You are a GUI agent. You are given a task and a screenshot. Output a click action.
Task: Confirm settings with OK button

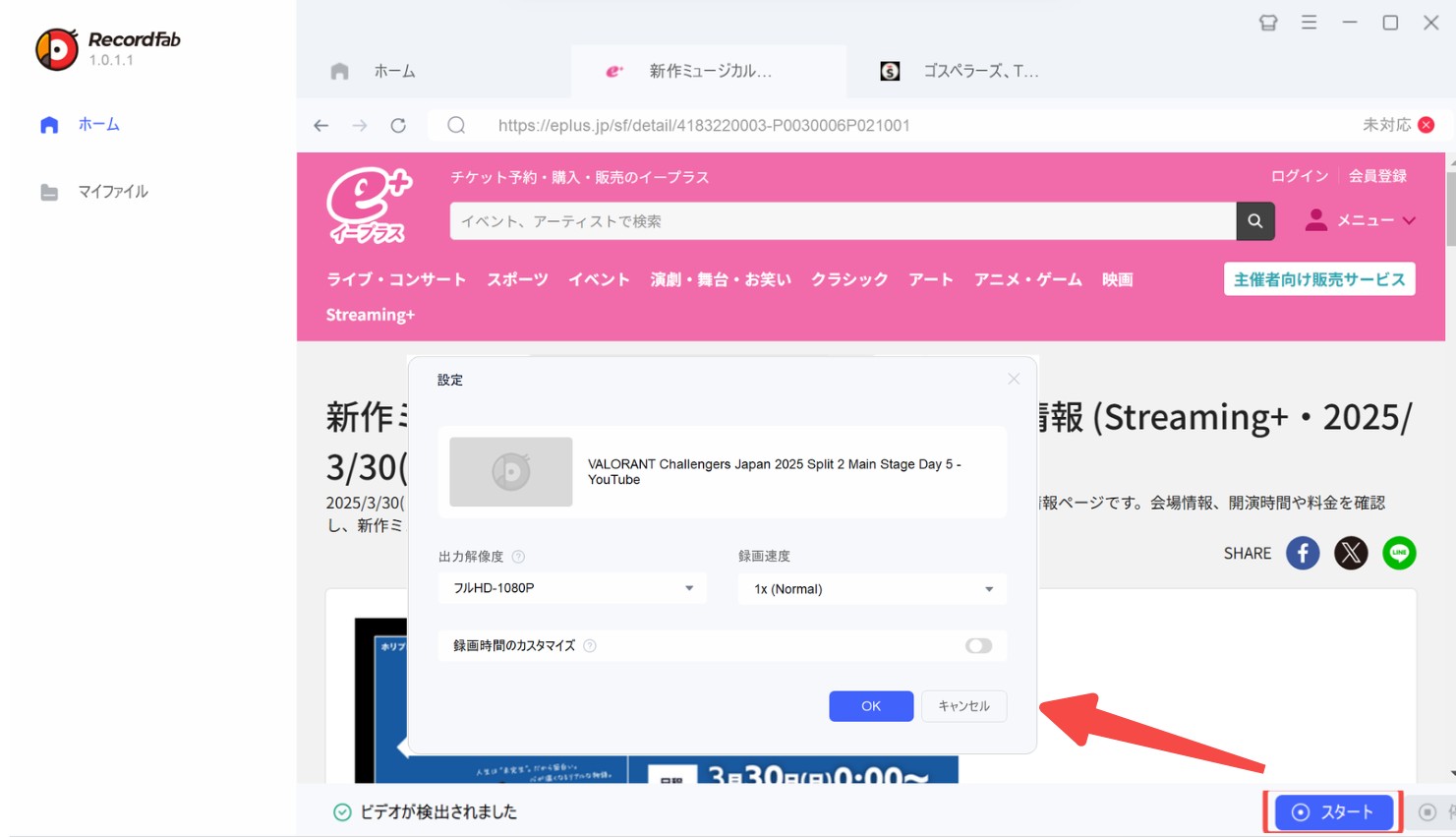pyautogui.click(x=871, y=706)
